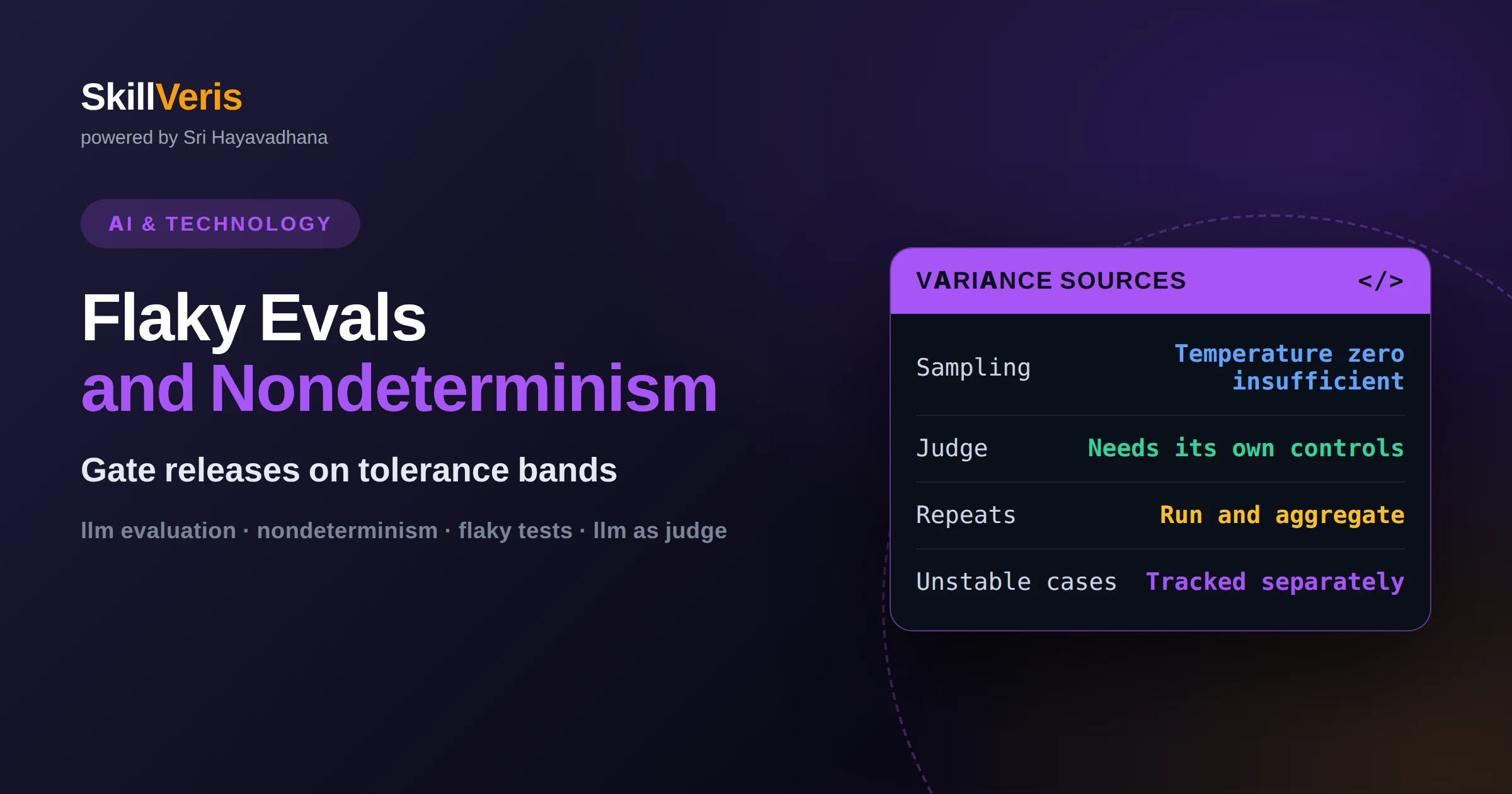
Task: Click 'powered by Sri Hayavadhana' tagline
Action: coord(204,137)
